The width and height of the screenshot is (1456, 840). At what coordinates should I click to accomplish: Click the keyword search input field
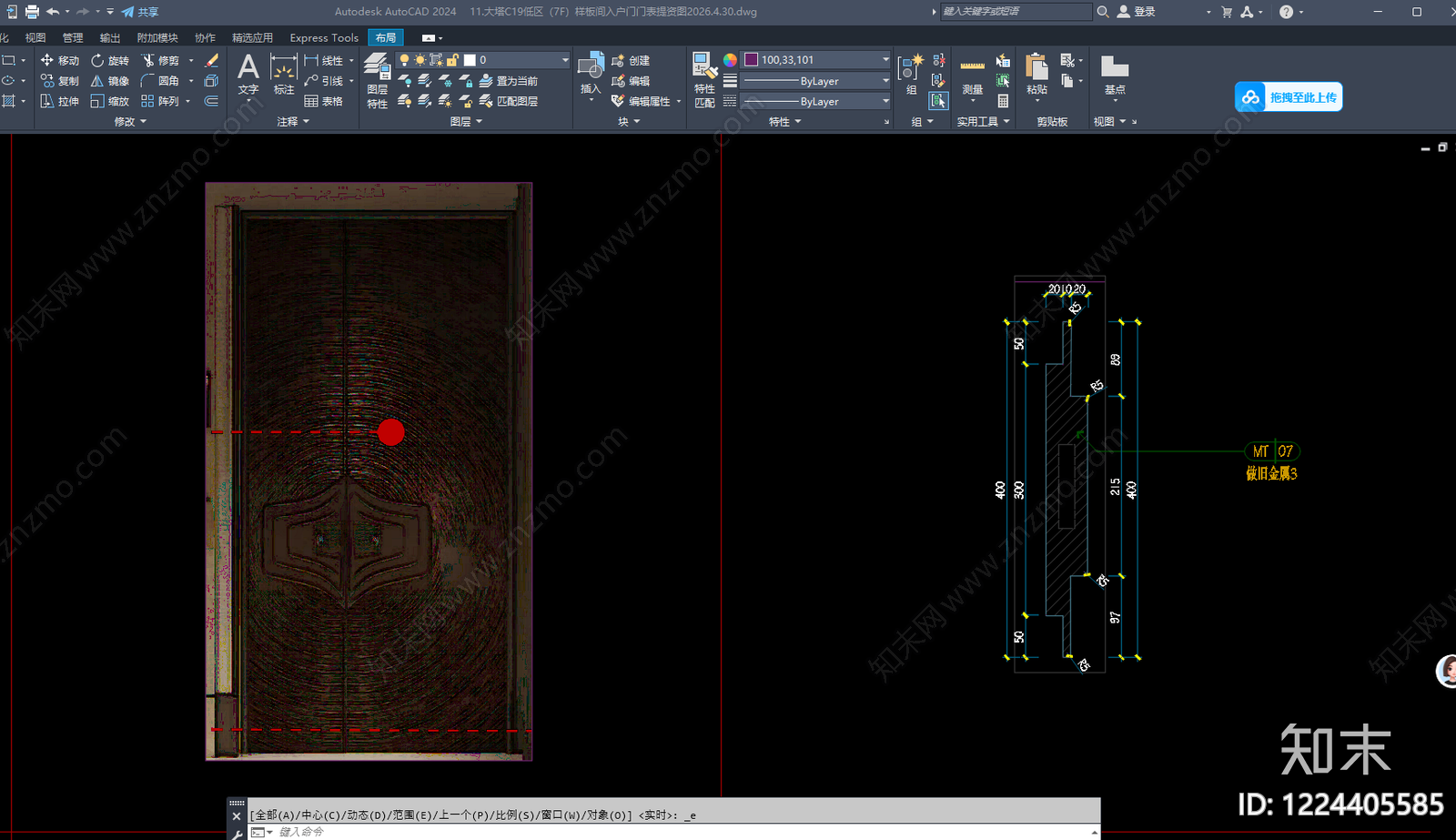[x=1016, y=12]
